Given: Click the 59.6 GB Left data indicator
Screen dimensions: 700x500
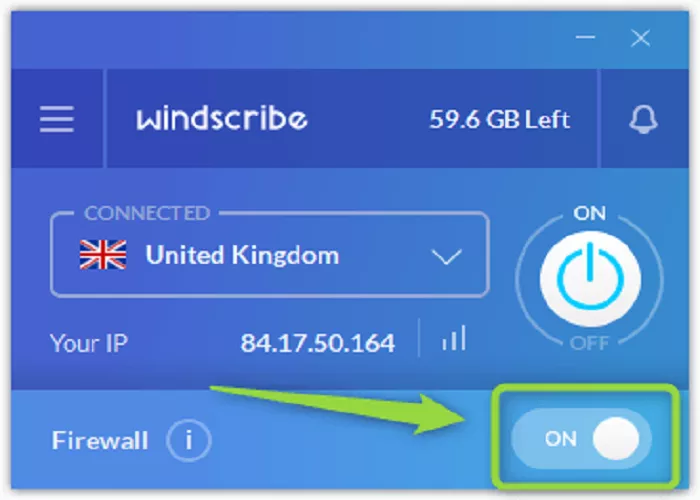Looking at the screenshot, I should coord(500,119).
